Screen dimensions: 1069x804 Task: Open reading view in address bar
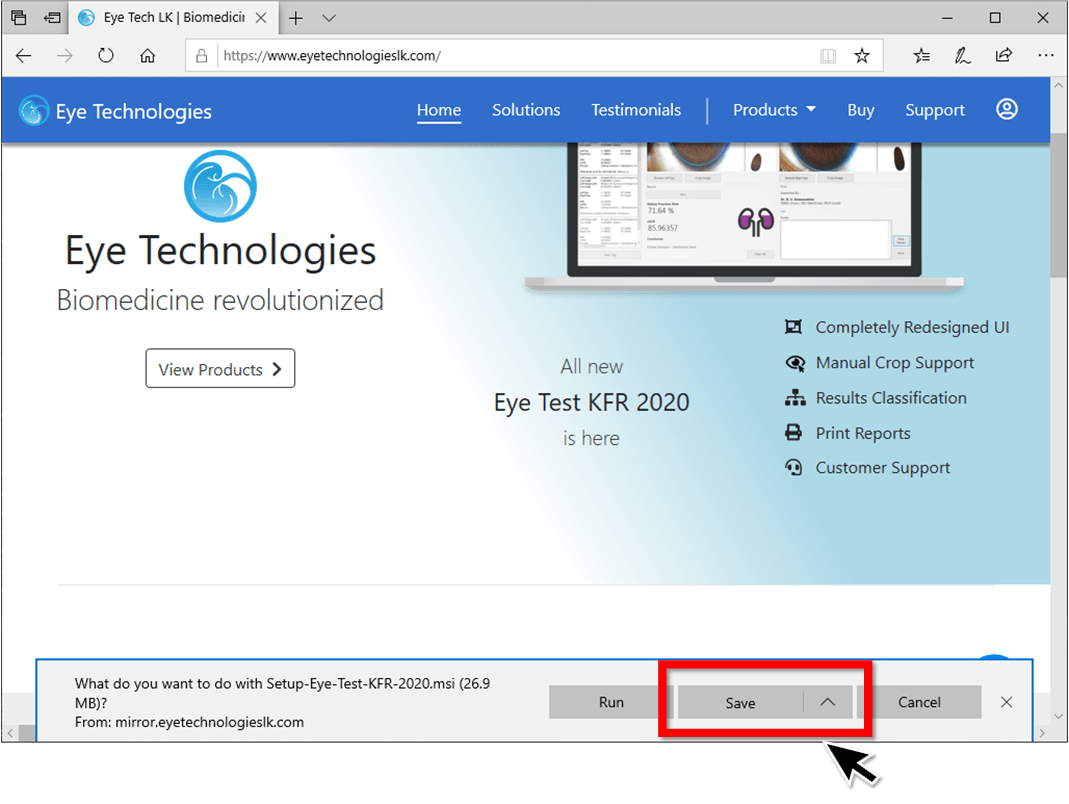(x=828, y=56)
